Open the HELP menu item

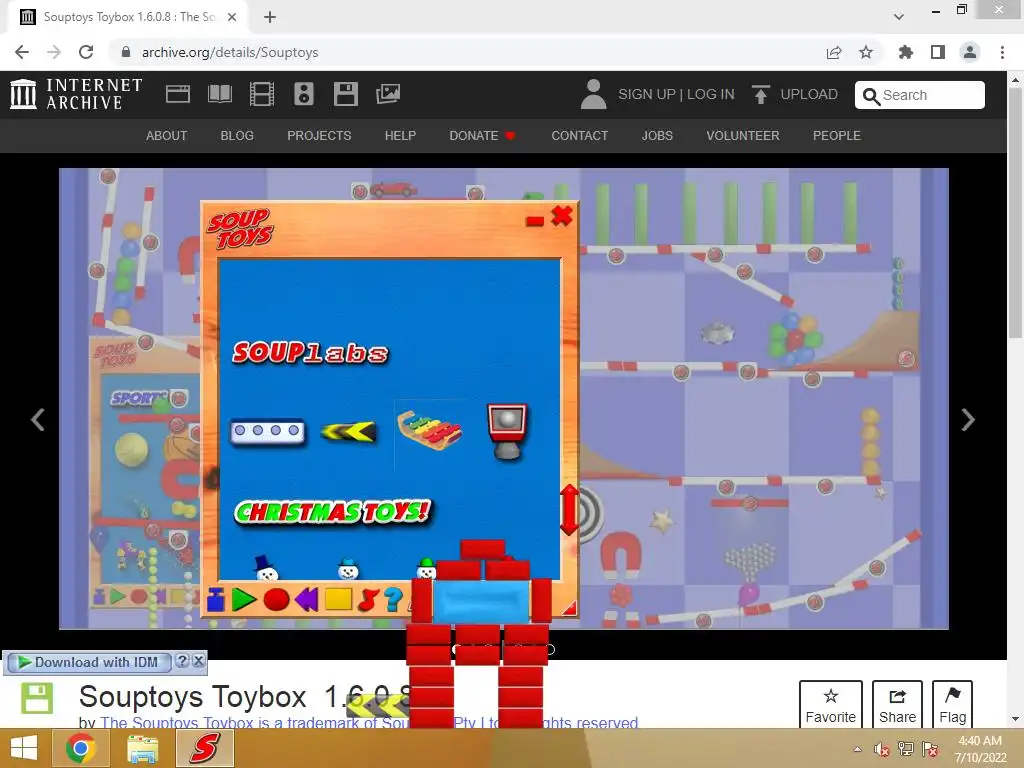tap(400, 135)
